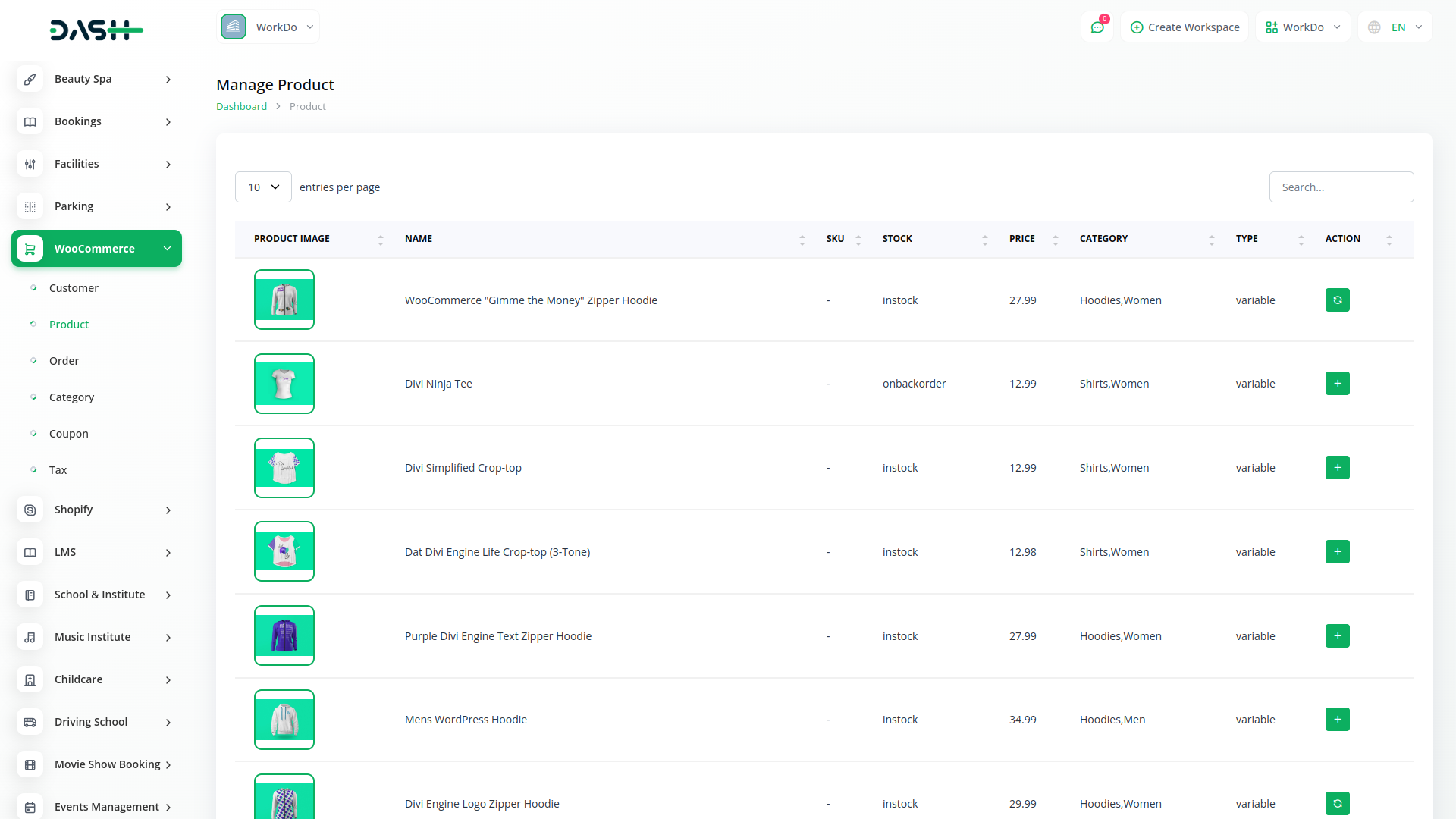Click the Music Institute icon
The width and height of the screenshot is (1456, 819).
pyautogui.click(x=30, y=637)
